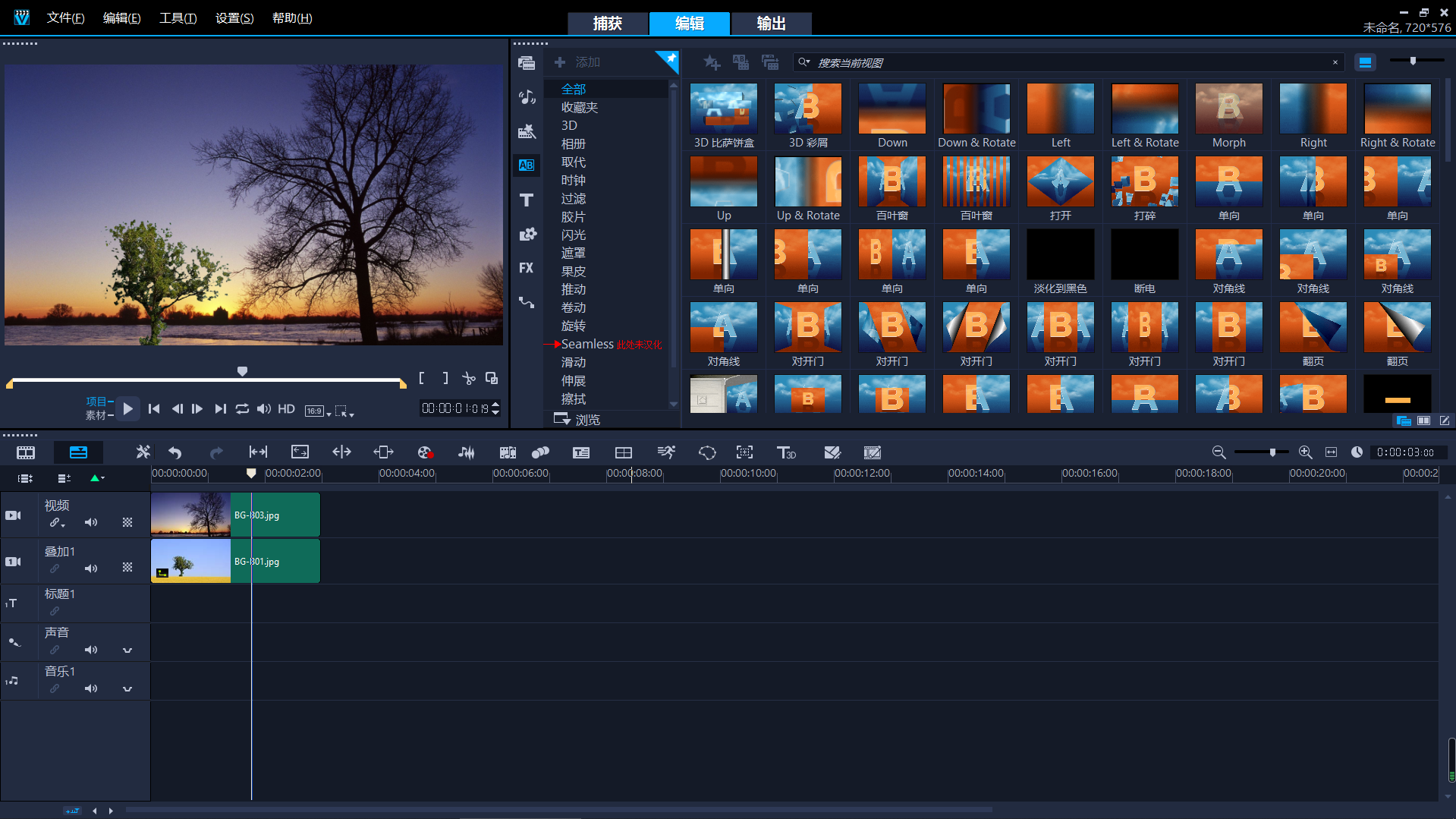Click the 添加 add category button

pyautogui.click(x=577, y=62)
